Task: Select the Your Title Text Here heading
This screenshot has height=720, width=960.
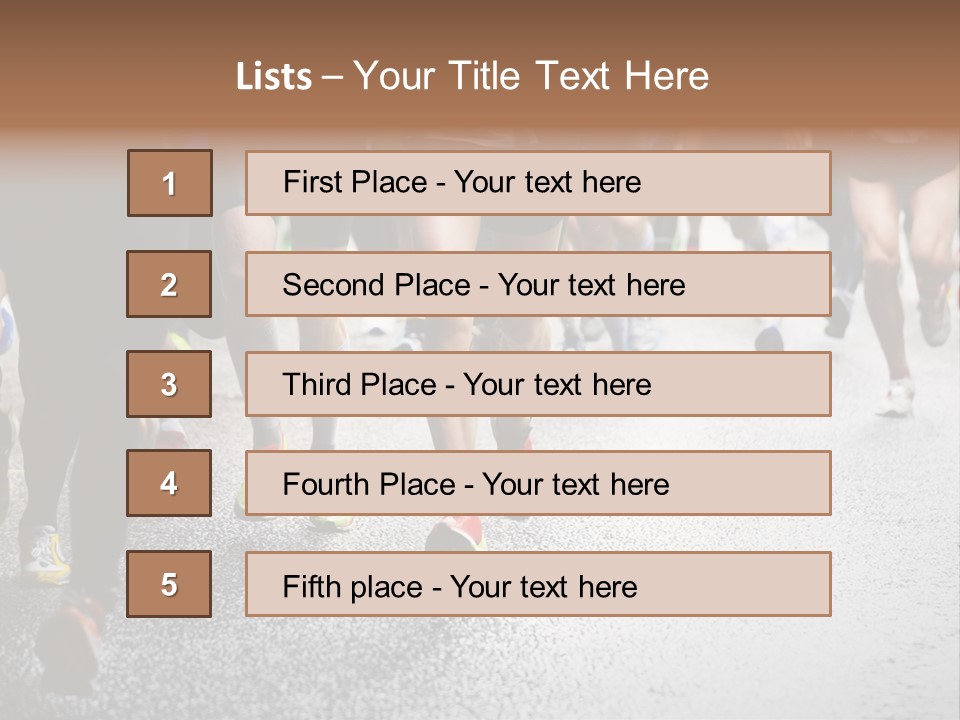Action: [x=531, y=76]
